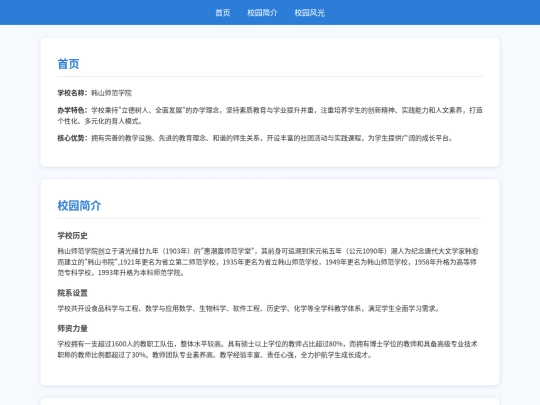Click the paragraph beginning 拥有完善的教学设施

[x=272, y=138]
